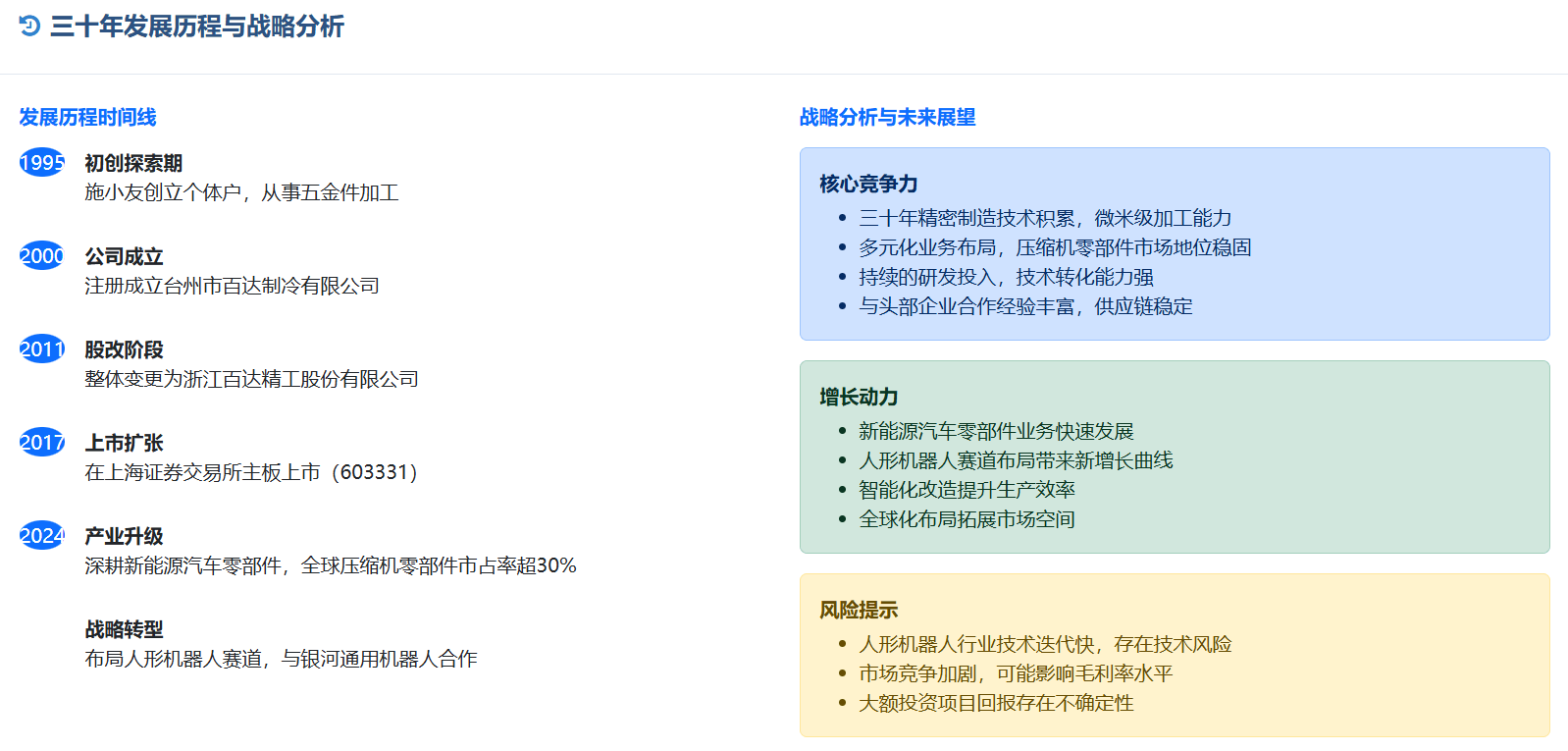Click the 1995 timeline badge

coord(42,162)
